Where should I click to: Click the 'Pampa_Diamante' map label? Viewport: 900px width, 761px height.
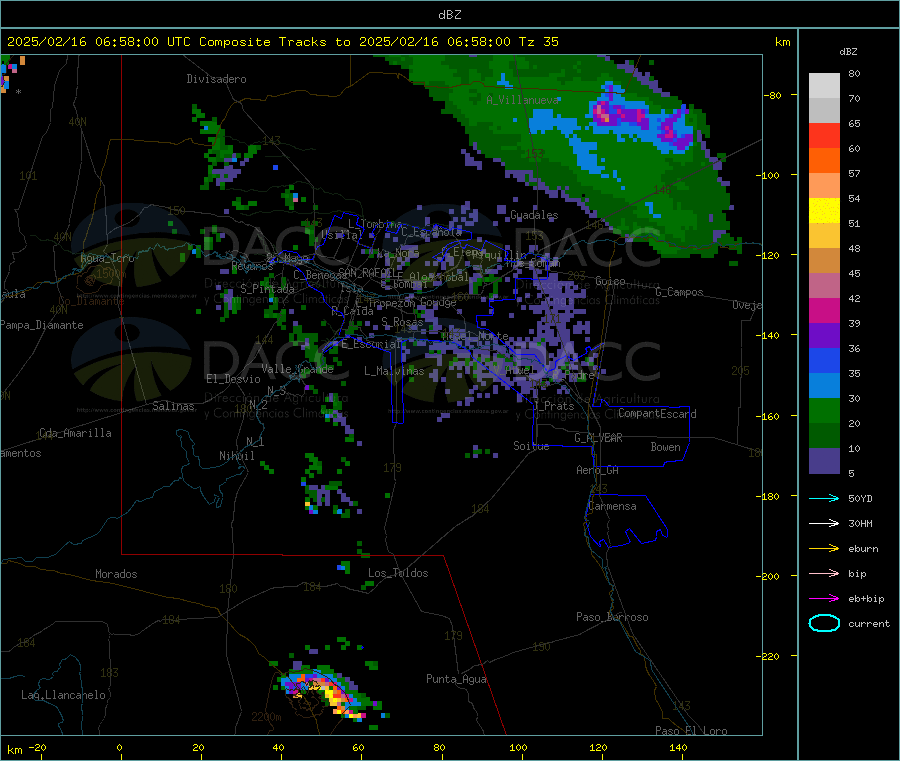(x=42, y=325)
